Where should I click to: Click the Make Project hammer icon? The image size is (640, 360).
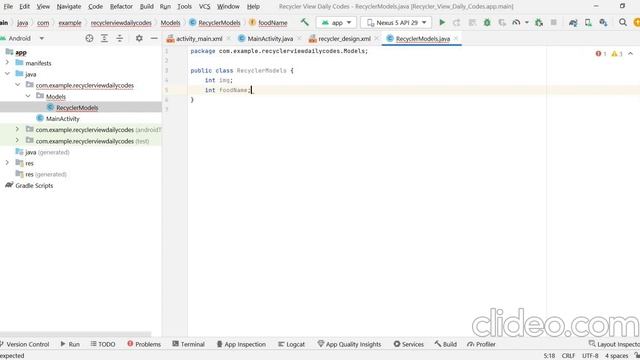[x=304, y=22]
